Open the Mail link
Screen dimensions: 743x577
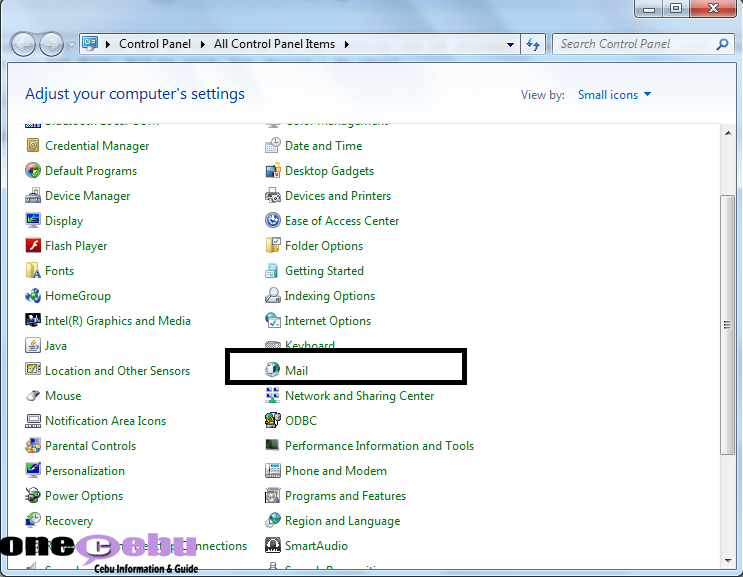pos(296,370)
